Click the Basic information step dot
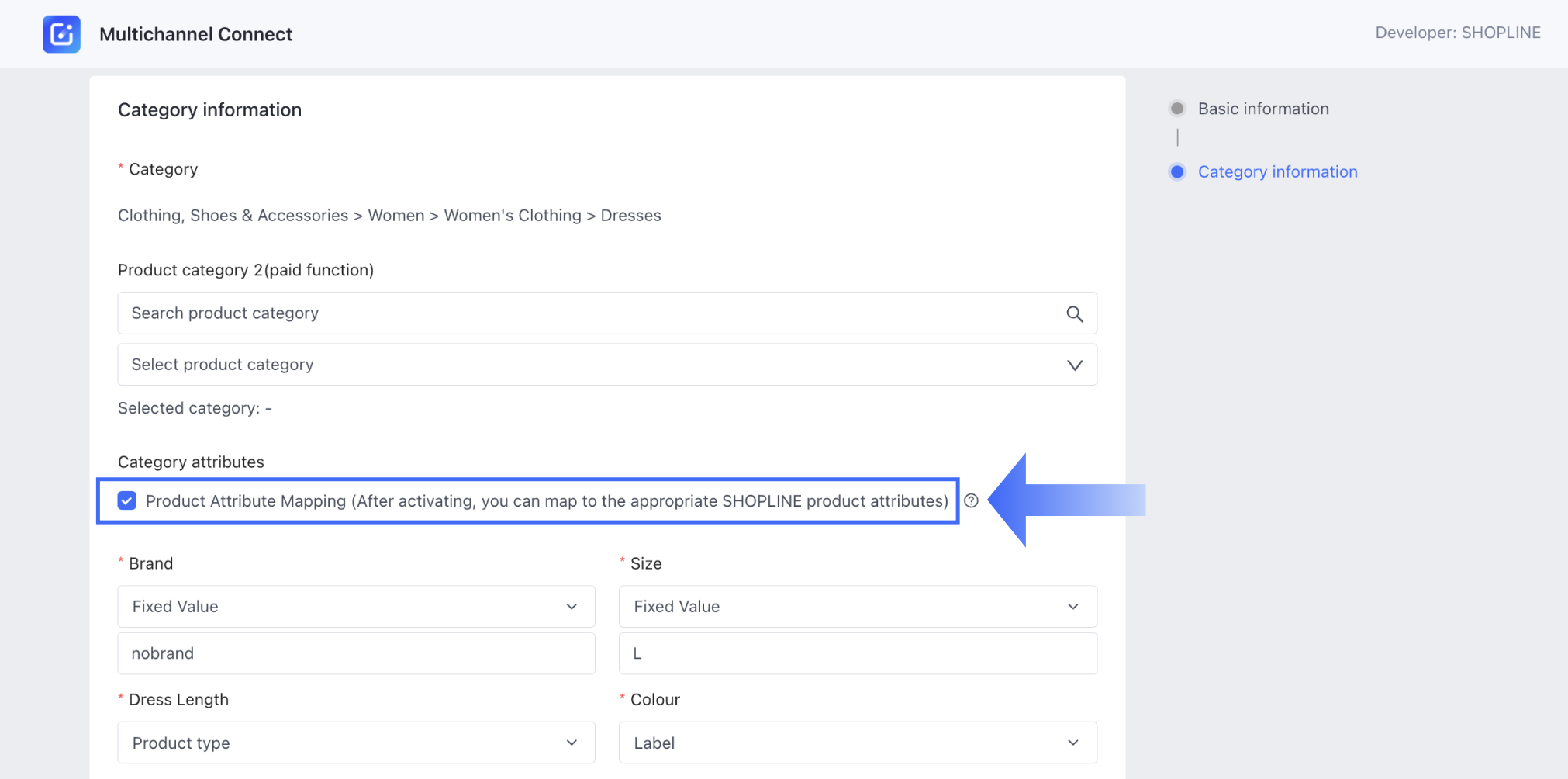 1177,109
